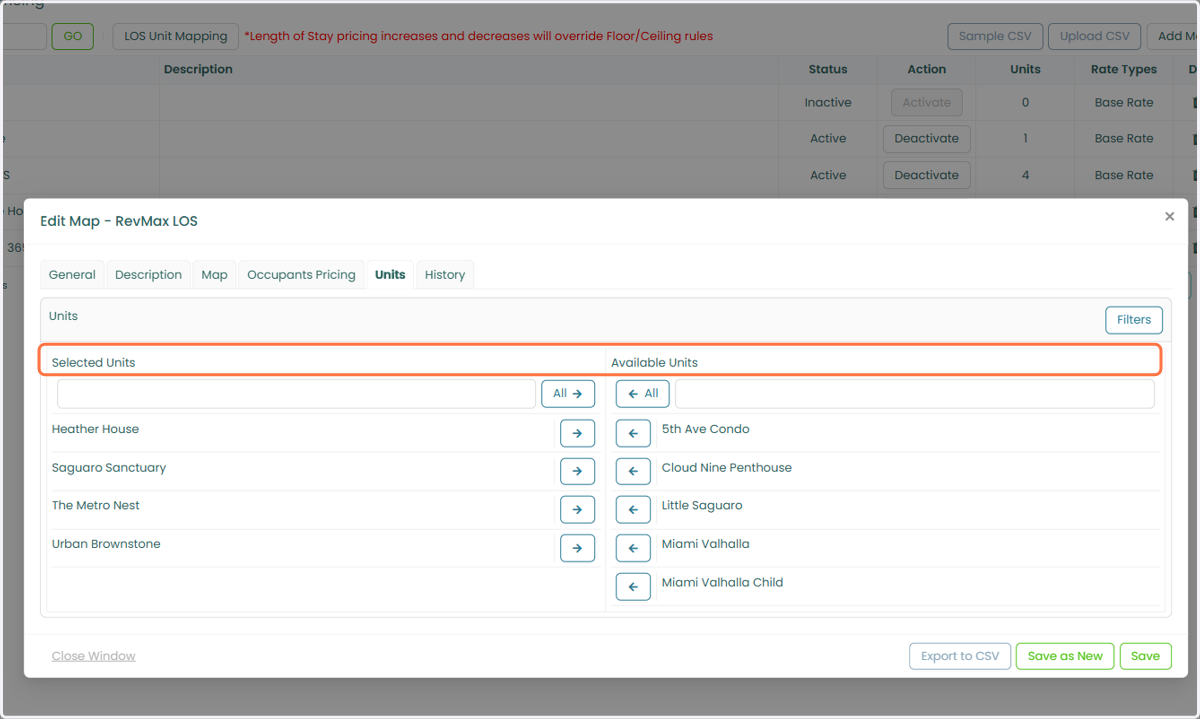Click the Description column header in background
Viewport: 1200px width, 719px height.
(x=198, y=70)
